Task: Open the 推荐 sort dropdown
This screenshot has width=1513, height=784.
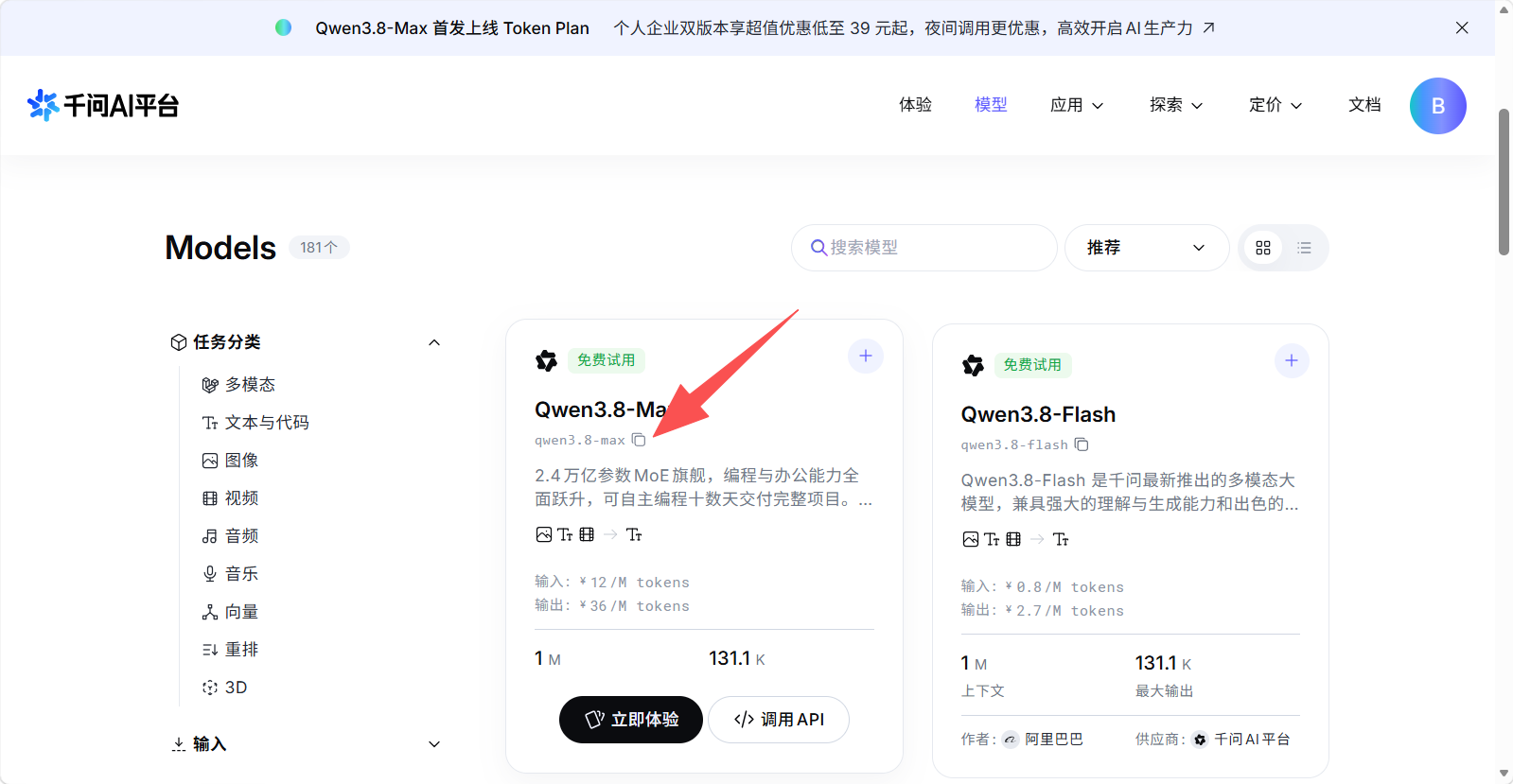Action: click(1146, 248)
